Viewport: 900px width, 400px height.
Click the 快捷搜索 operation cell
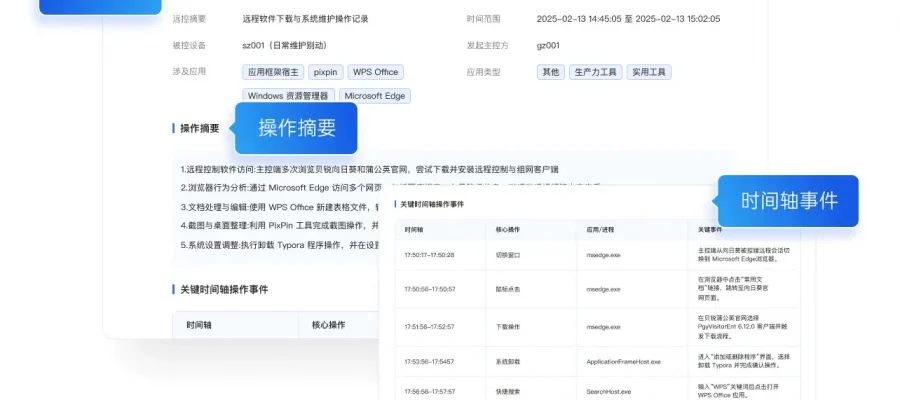point(507,391)
